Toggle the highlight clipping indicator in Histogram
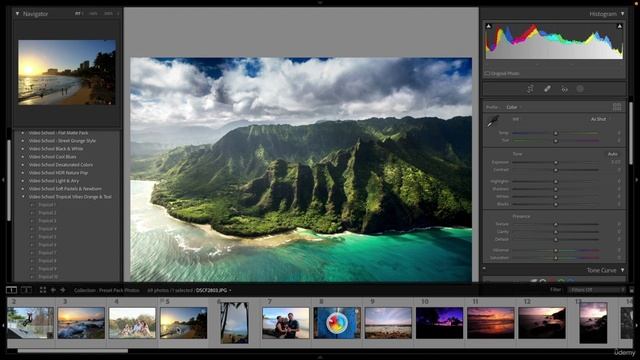640x360 pixels. pos(619,26)
